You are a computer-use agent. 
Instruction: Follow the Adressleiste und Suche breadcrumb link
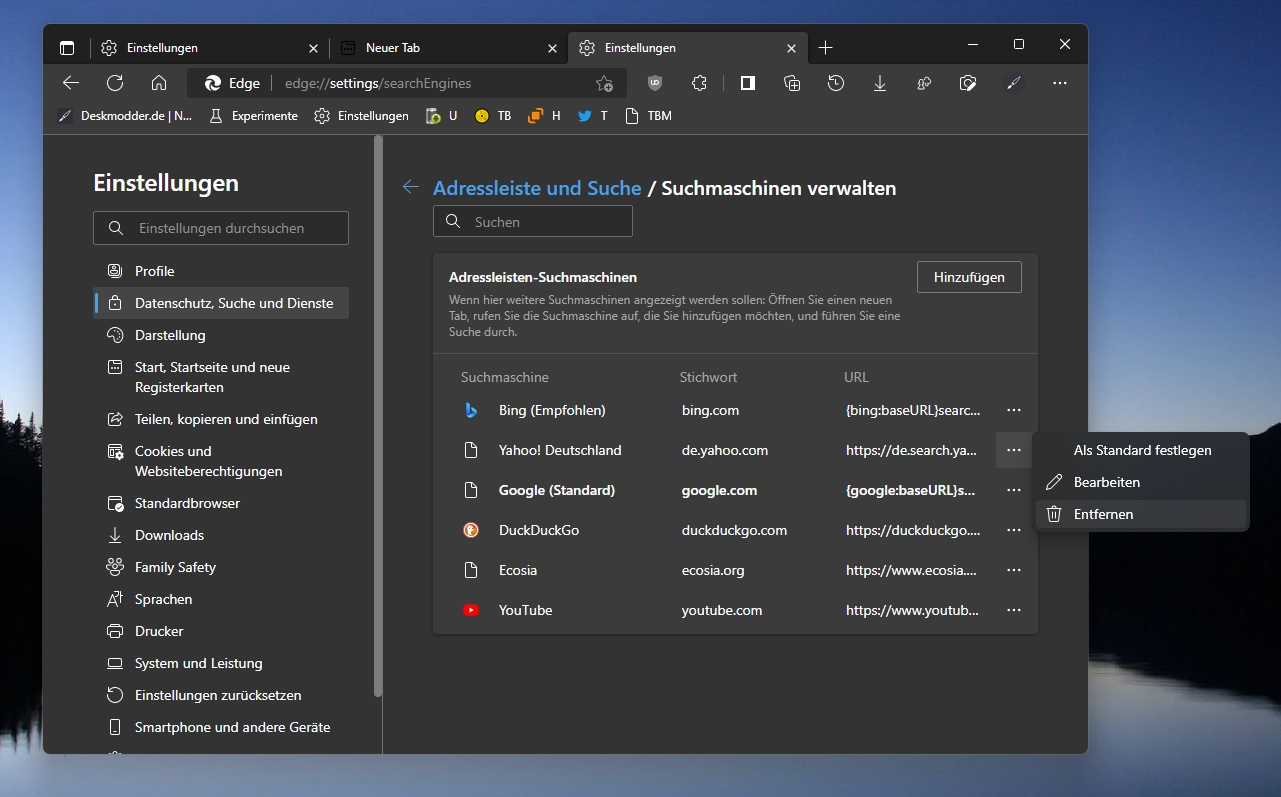pos(537,188)
